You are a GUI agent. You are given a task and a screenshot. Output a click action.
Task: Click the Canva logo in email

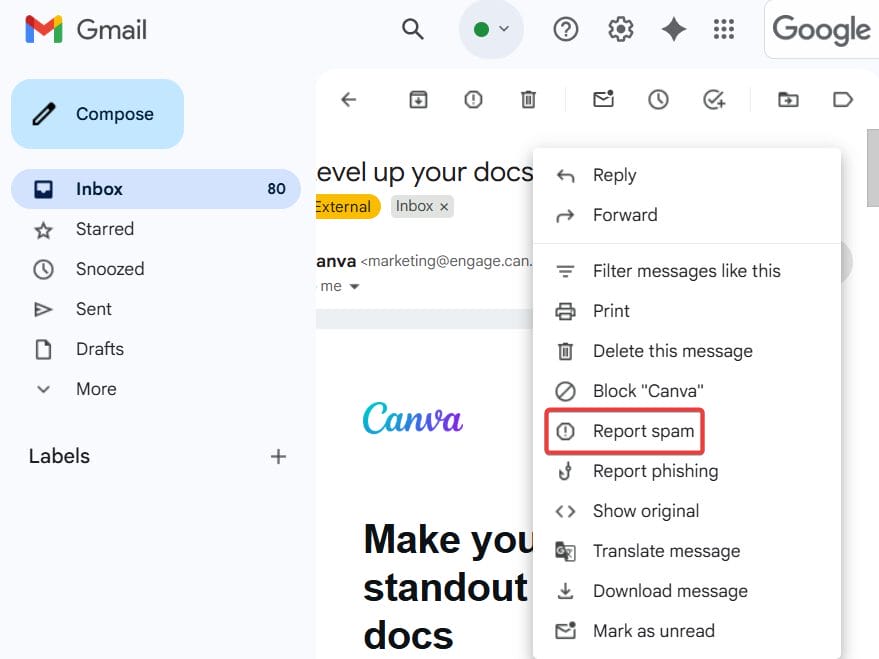pyautogui.click(x=413, y=419)
